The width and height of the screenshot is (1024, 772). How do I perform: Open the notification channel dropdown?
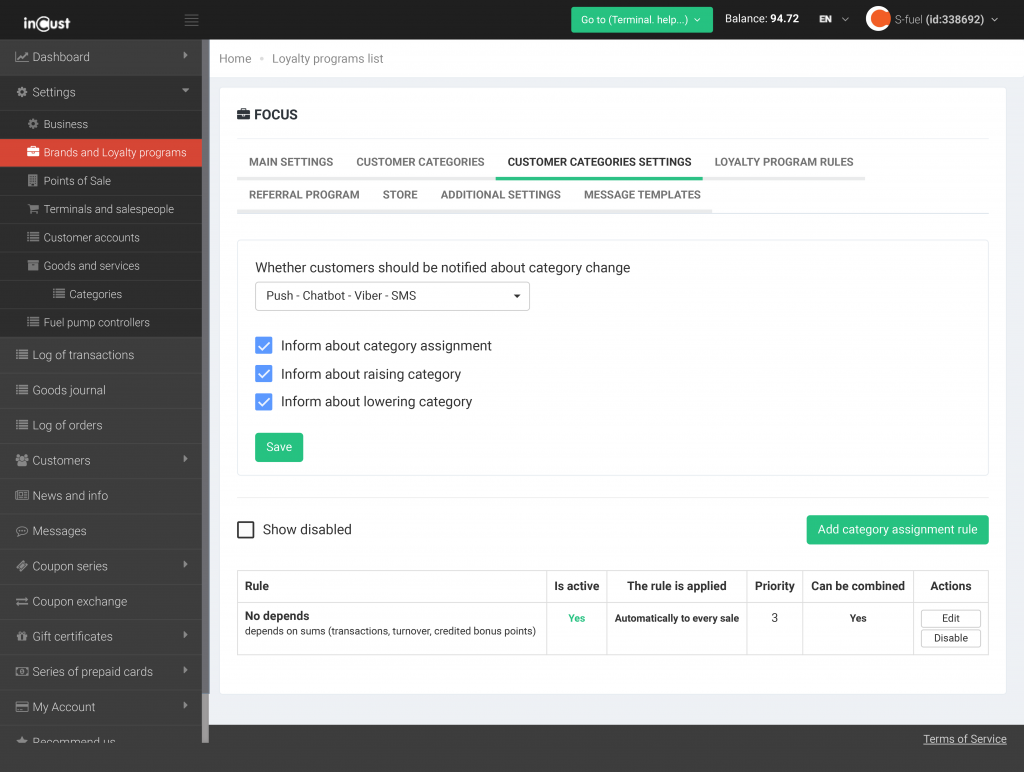pos(392,296)
